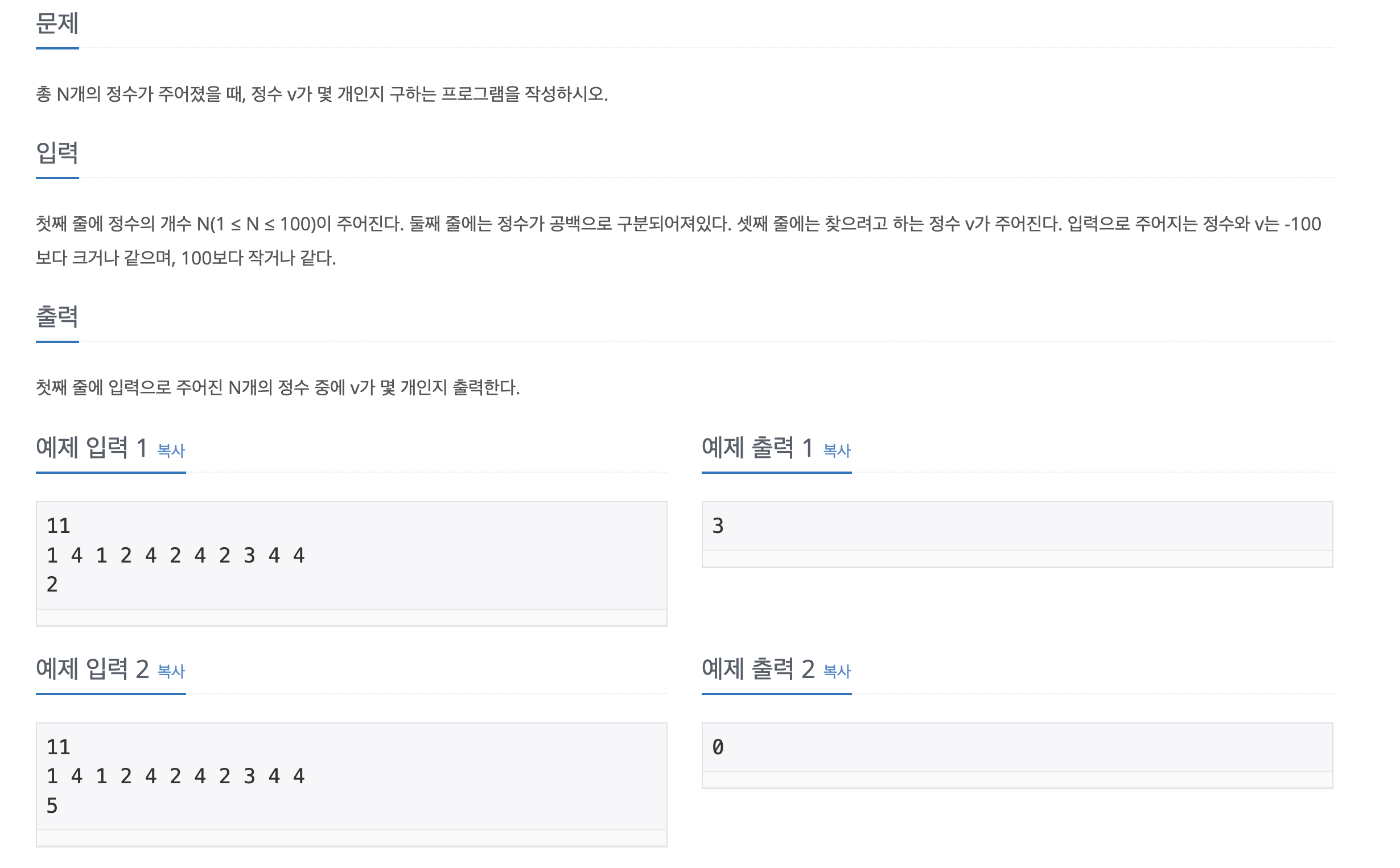Click the 예제 출력 2 heading
Screen dimensions: 1400x868
[x=758, y=668]
